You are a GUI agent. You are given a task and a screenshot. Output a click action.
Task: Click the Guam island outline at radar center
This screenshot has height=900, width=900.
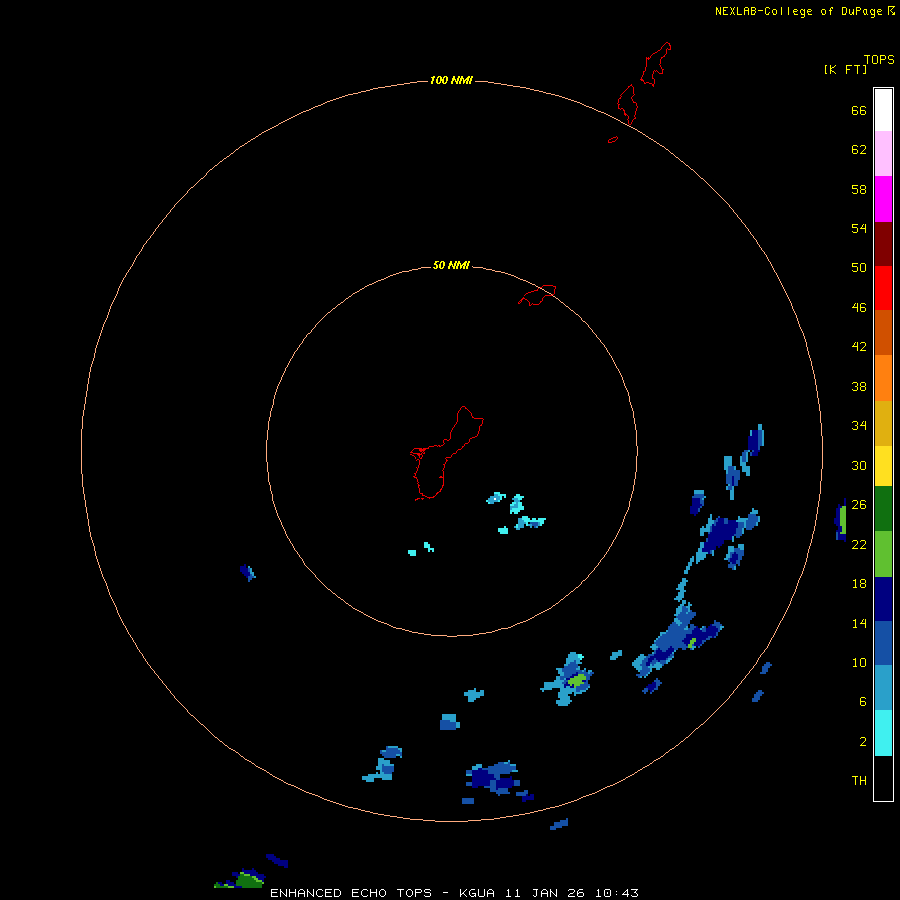coord(447,453)
